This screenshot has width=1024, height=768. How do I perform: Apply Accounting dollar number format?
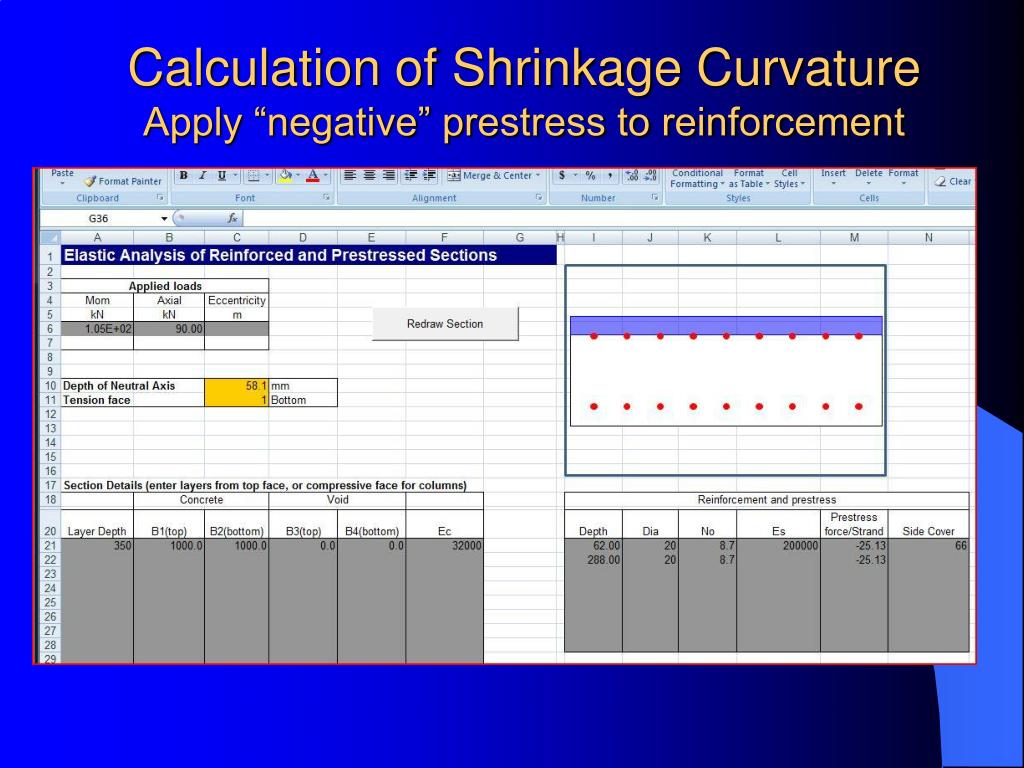click(562, 175)
